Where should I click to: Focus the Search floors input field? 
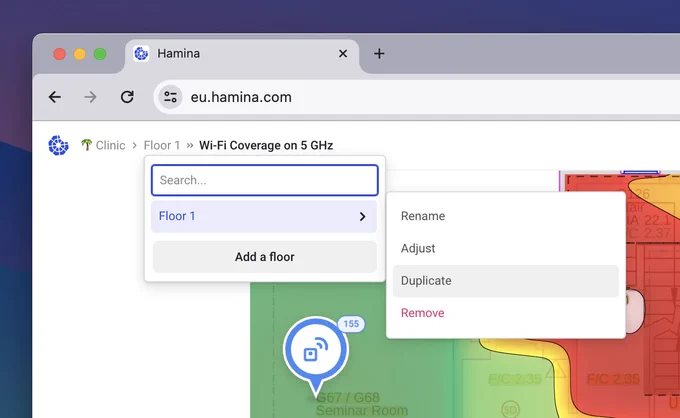click(x=265, y=180)
